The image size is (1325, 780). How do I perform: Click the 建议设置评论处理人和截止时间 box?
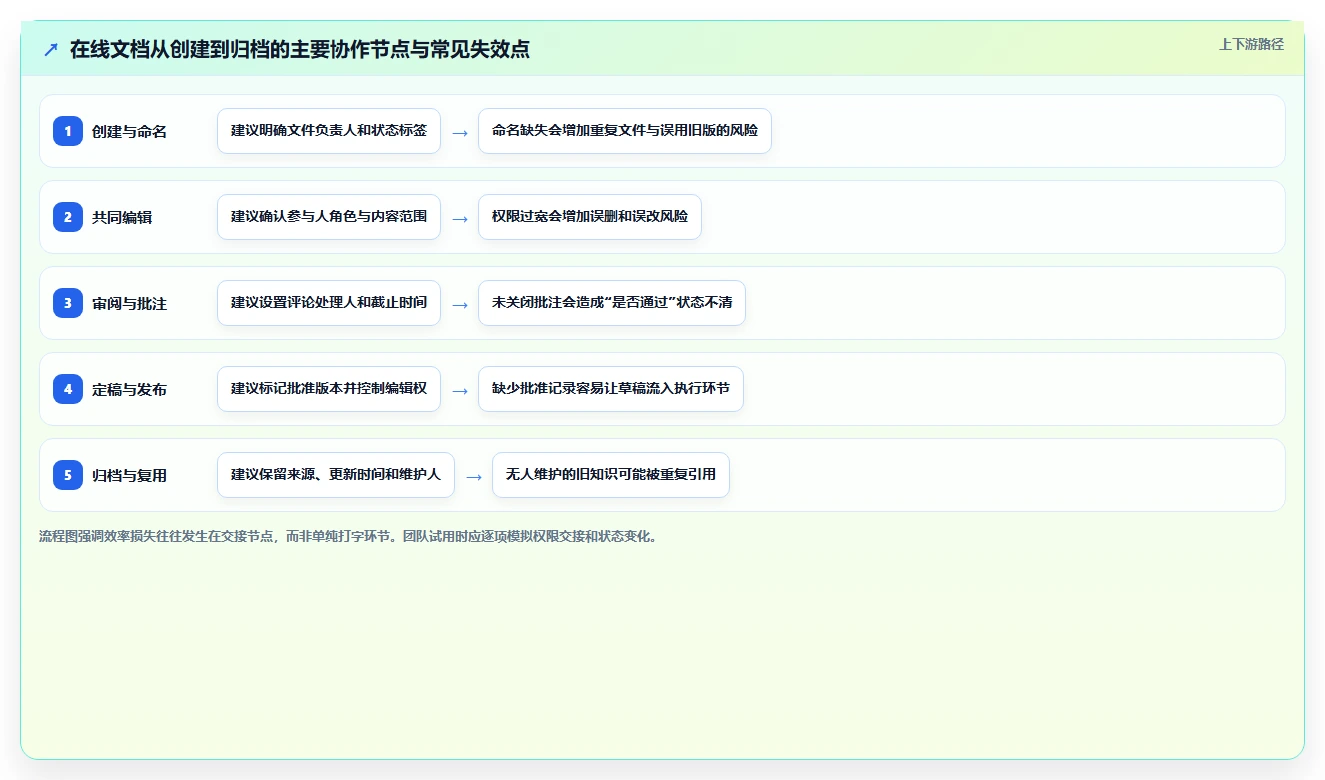pyautogui.click(x=329, y=303)
